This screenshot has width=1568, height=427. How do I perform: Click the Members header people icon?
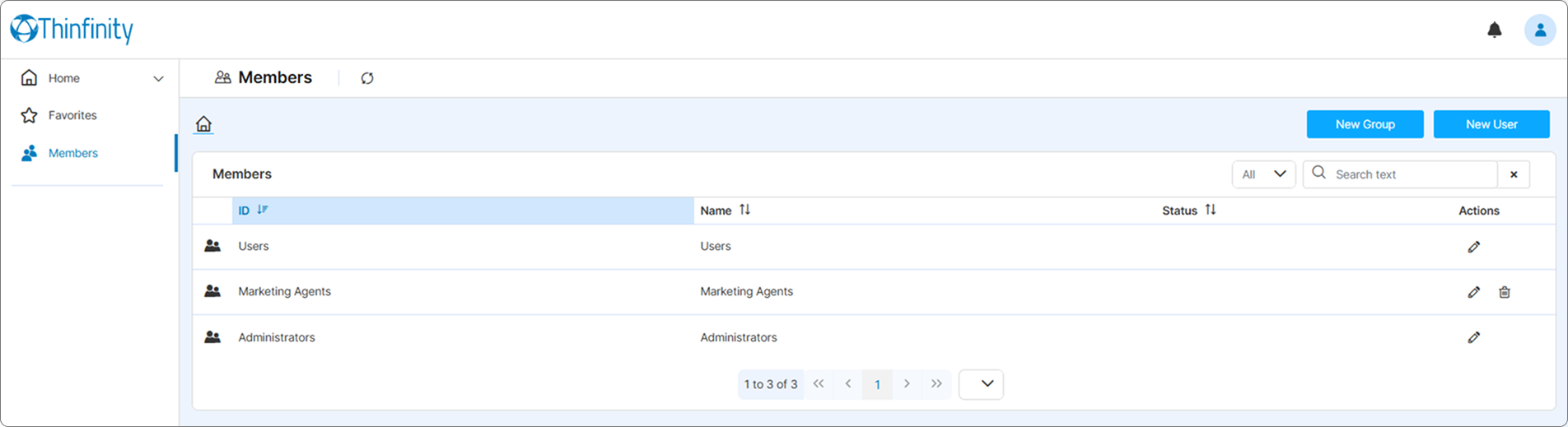(x=222, y=77)
